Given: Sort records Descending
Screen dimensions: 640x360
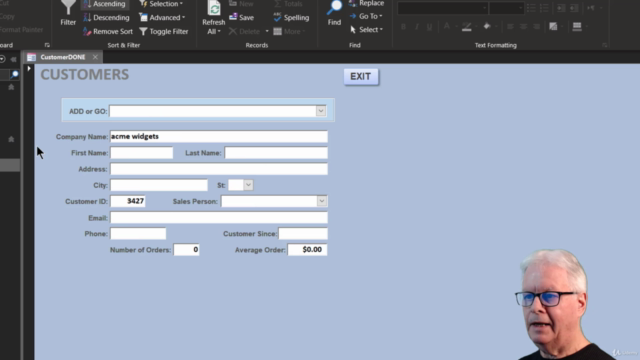Looking at the screenshot, I should point(106,18).
